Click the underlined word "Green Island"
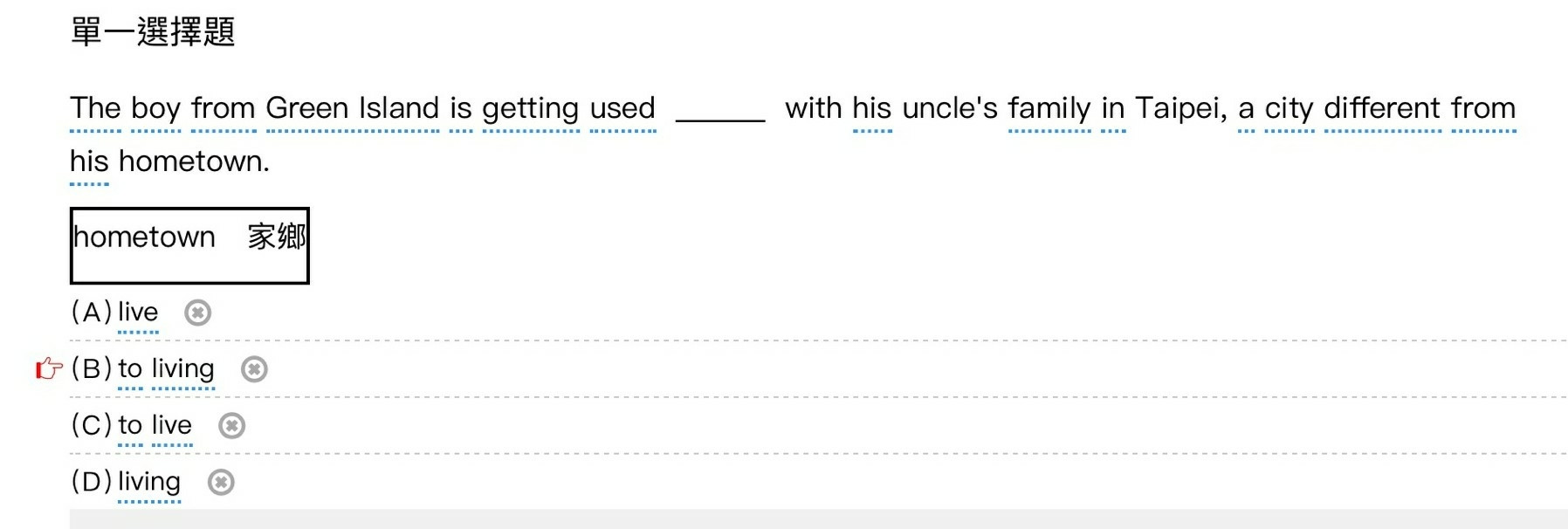 353,108
